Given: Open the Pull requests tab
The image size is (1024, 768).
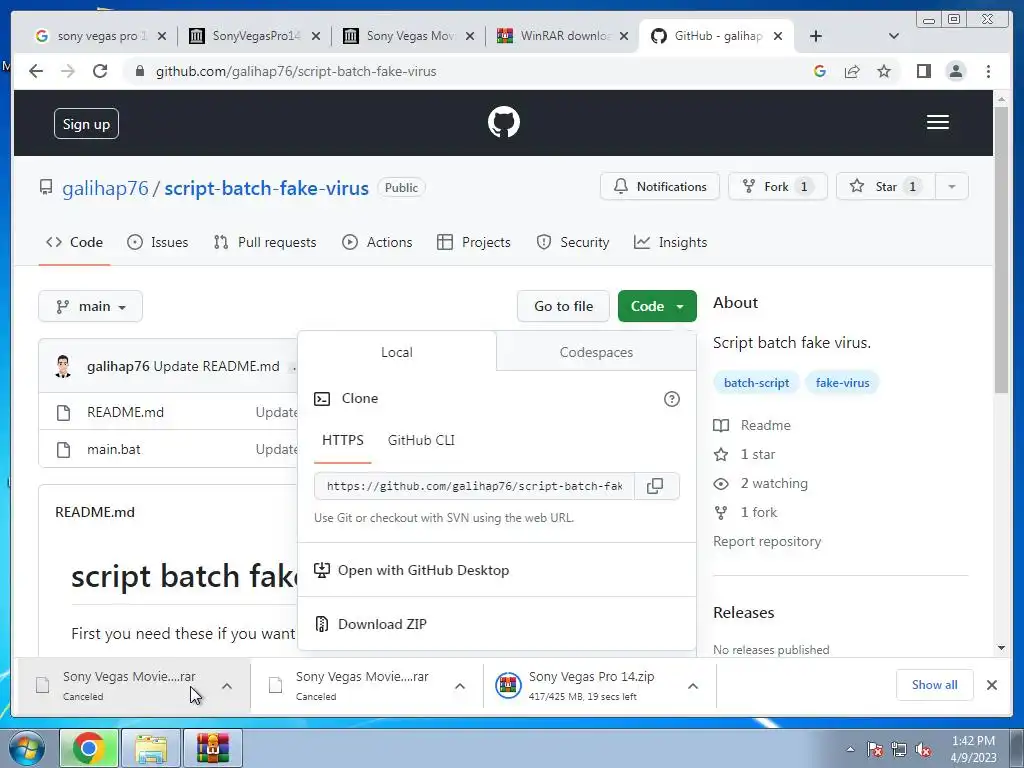Looking at the screenshot, I should tap(264, 242).
